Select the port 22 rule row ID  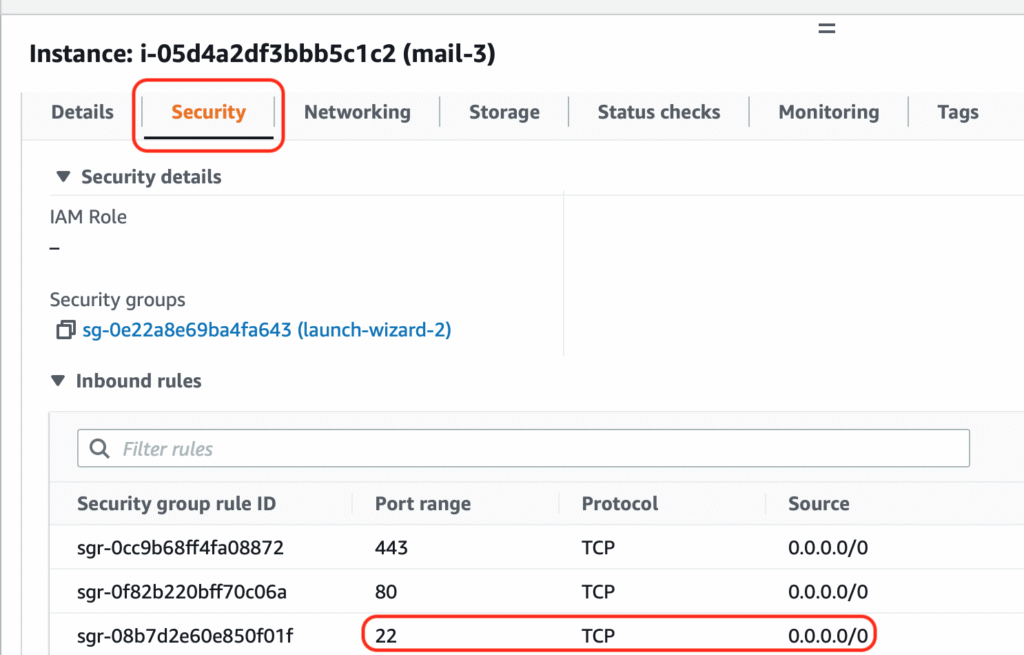pos(184,635)
